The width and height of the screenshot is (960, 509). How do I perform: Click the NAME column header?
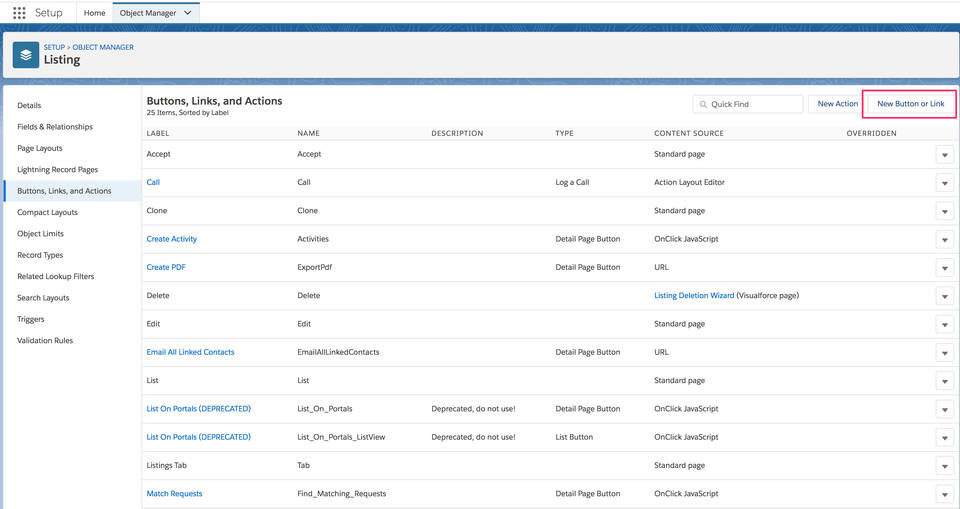point(309,133)
